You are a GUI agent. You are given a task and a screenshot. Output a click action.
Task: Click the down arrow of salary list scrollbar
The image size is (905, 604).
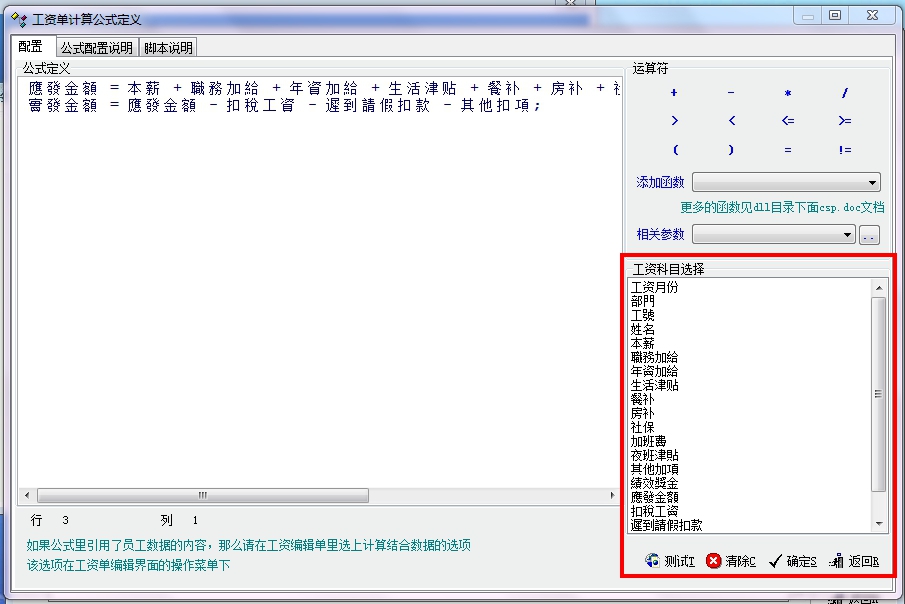[x=879, y=524]
